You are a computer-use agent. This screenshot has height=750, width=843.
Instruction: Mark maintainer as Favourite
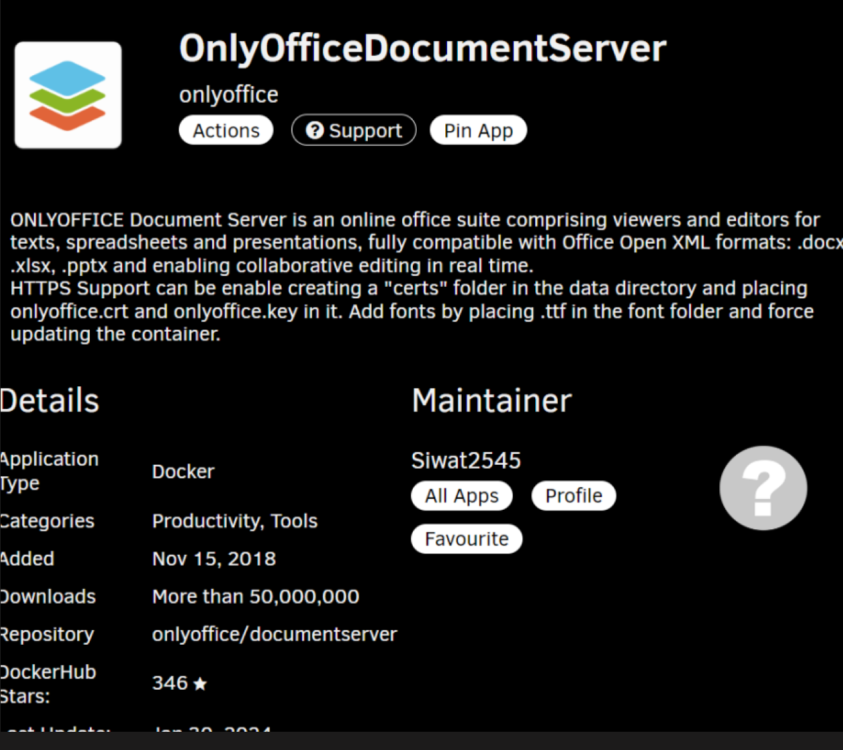click(x=467, y=539)
